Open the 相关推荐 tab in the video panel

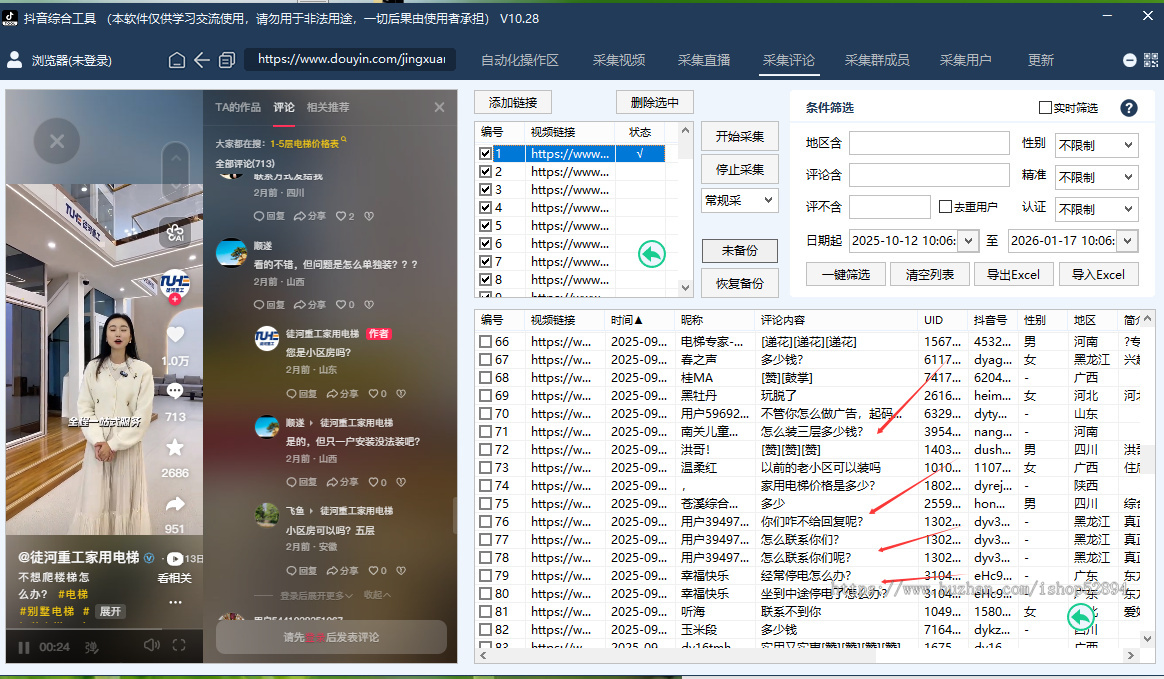click(x=328, y=107)
